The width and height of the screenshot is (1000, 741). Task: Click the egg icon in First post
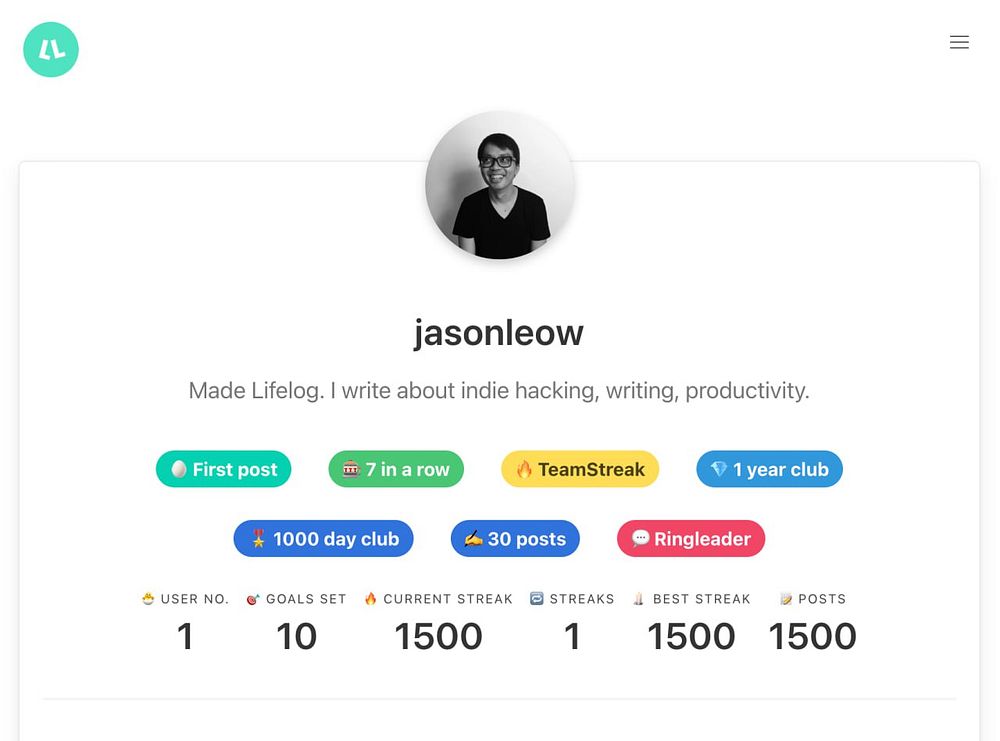point(179,469)
